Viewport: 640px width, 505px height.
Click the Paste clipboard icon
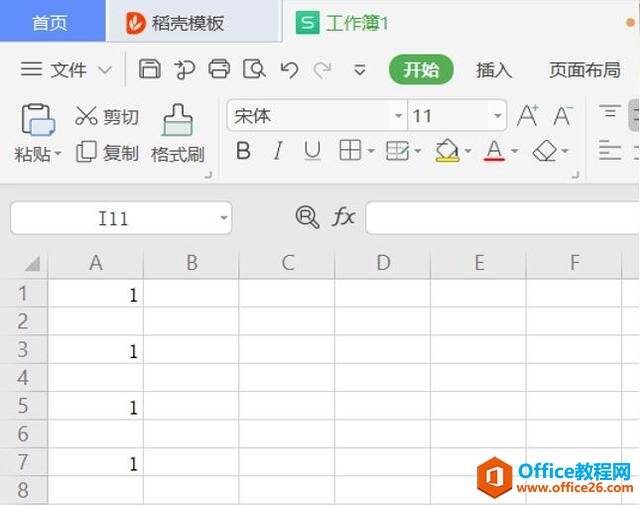38,119
